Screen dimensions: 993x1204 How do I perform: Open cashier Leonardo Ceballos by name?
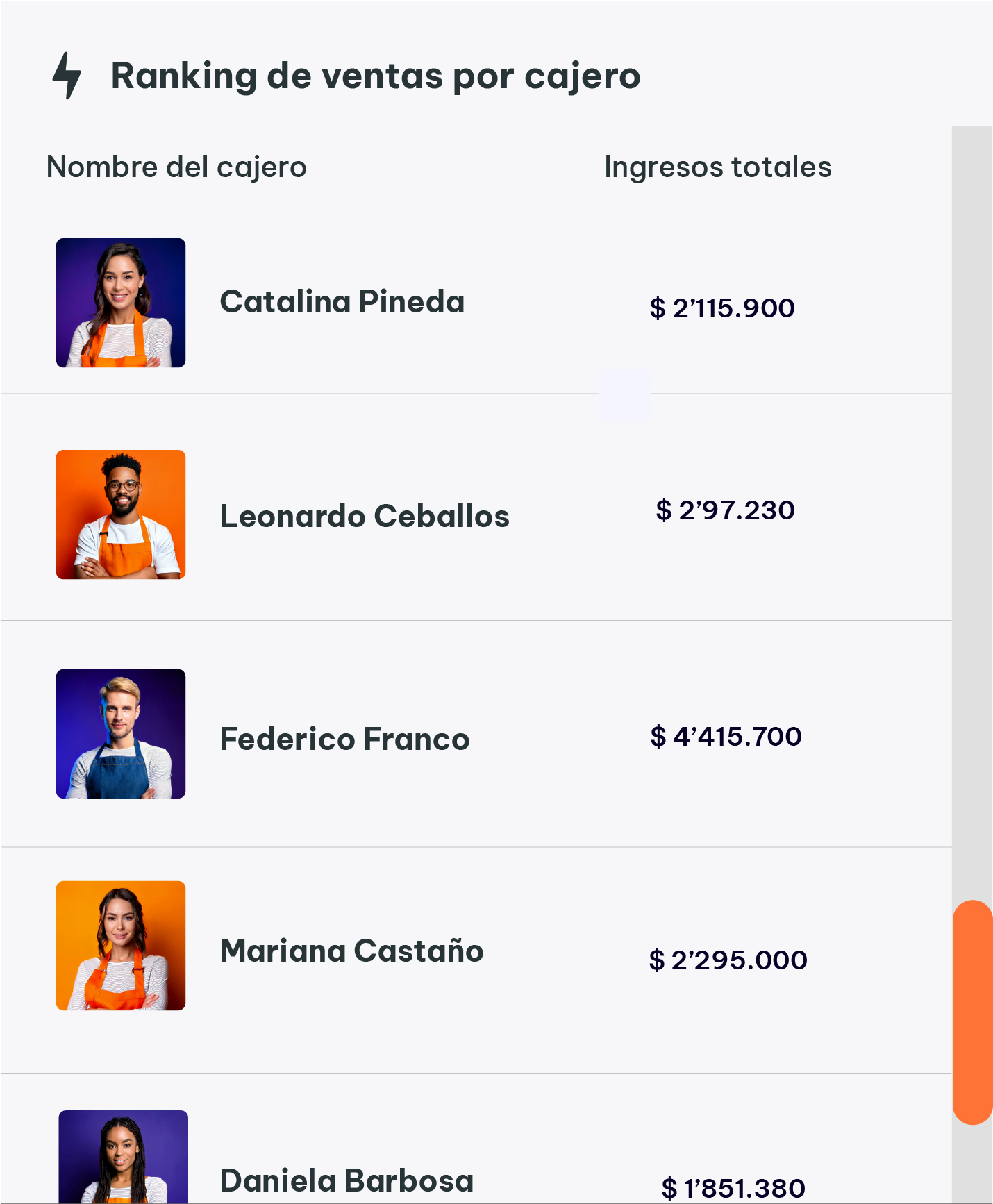pyautogui.click(x=365, y=517)
